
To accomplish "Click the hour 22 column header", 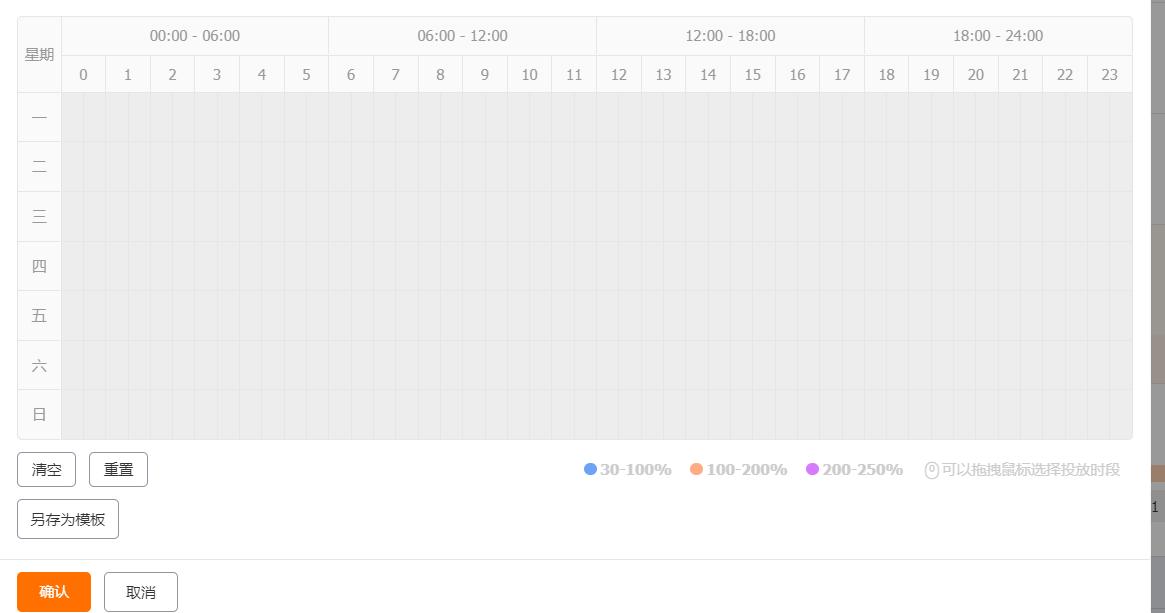I will click(1065, 74).
